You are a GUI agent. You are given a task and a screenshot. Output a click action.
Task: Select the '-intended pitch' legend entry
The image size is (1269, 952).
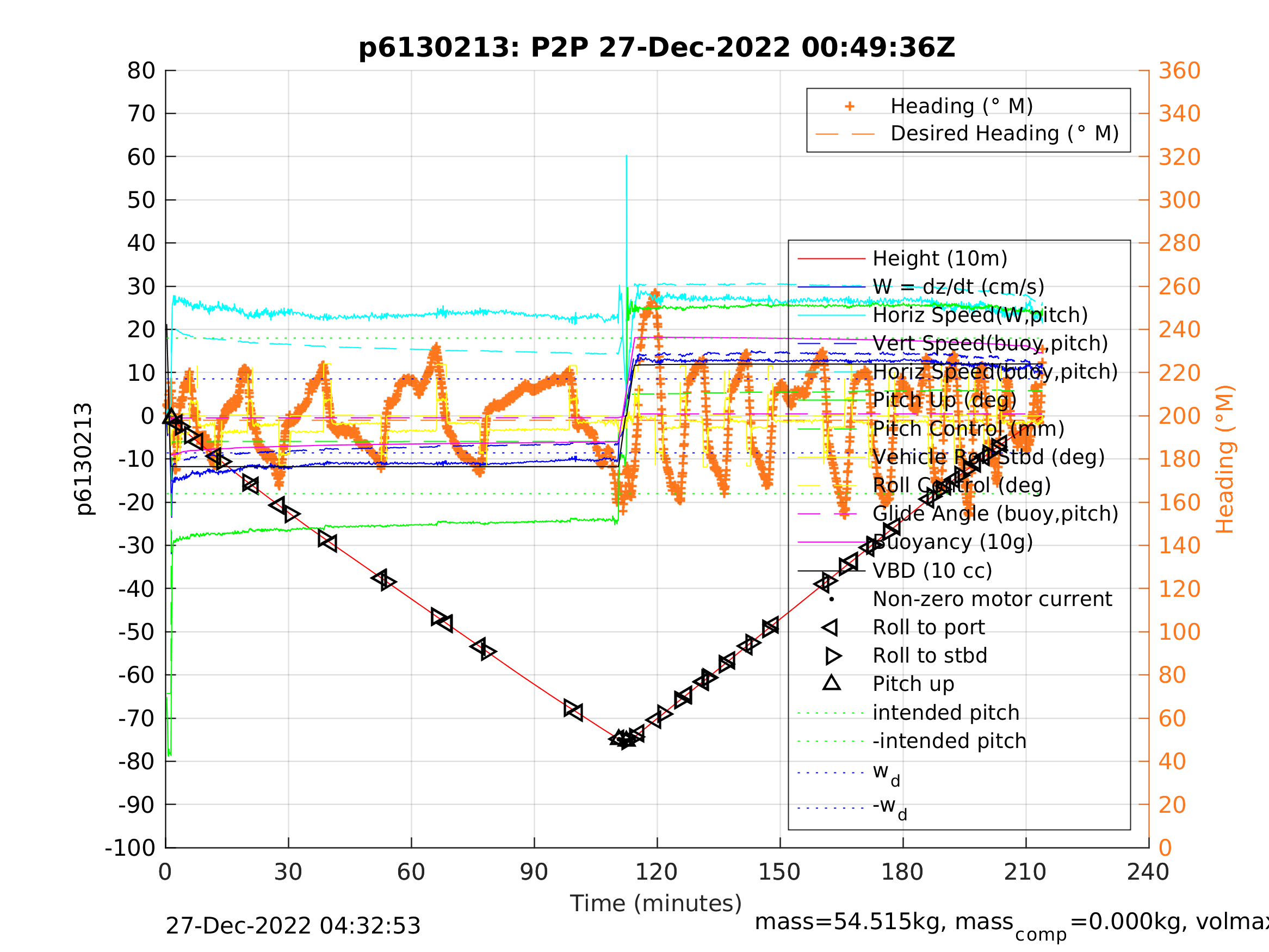point(950,741)
